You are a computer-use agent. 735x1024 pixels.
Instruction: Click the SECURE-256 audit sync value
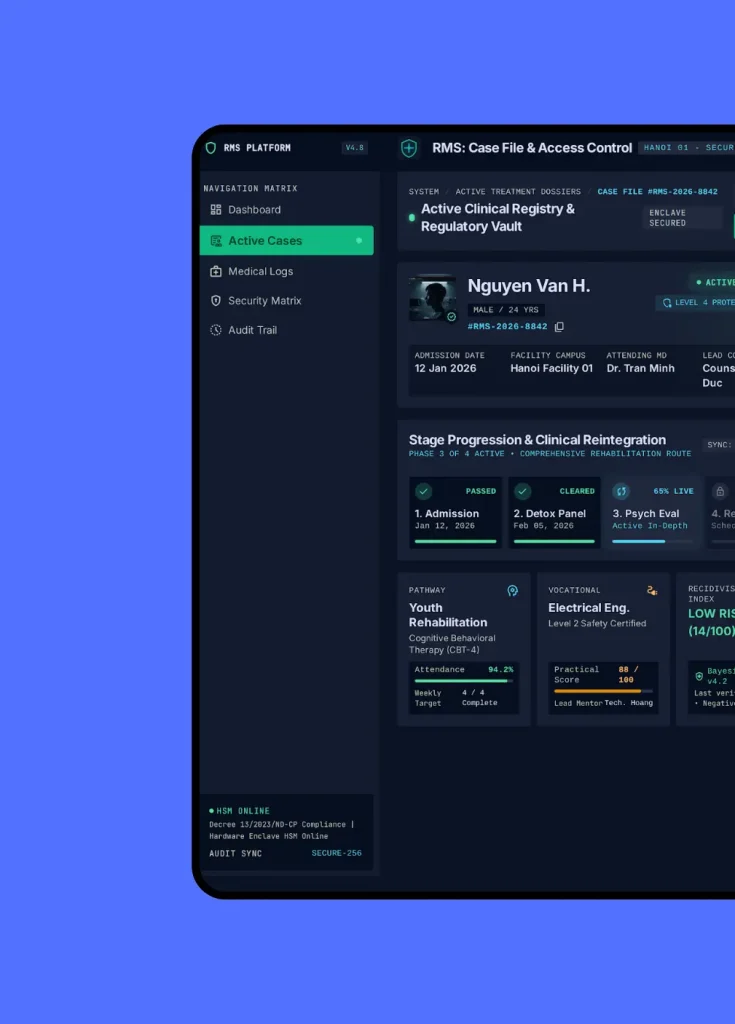coord(336,854)
